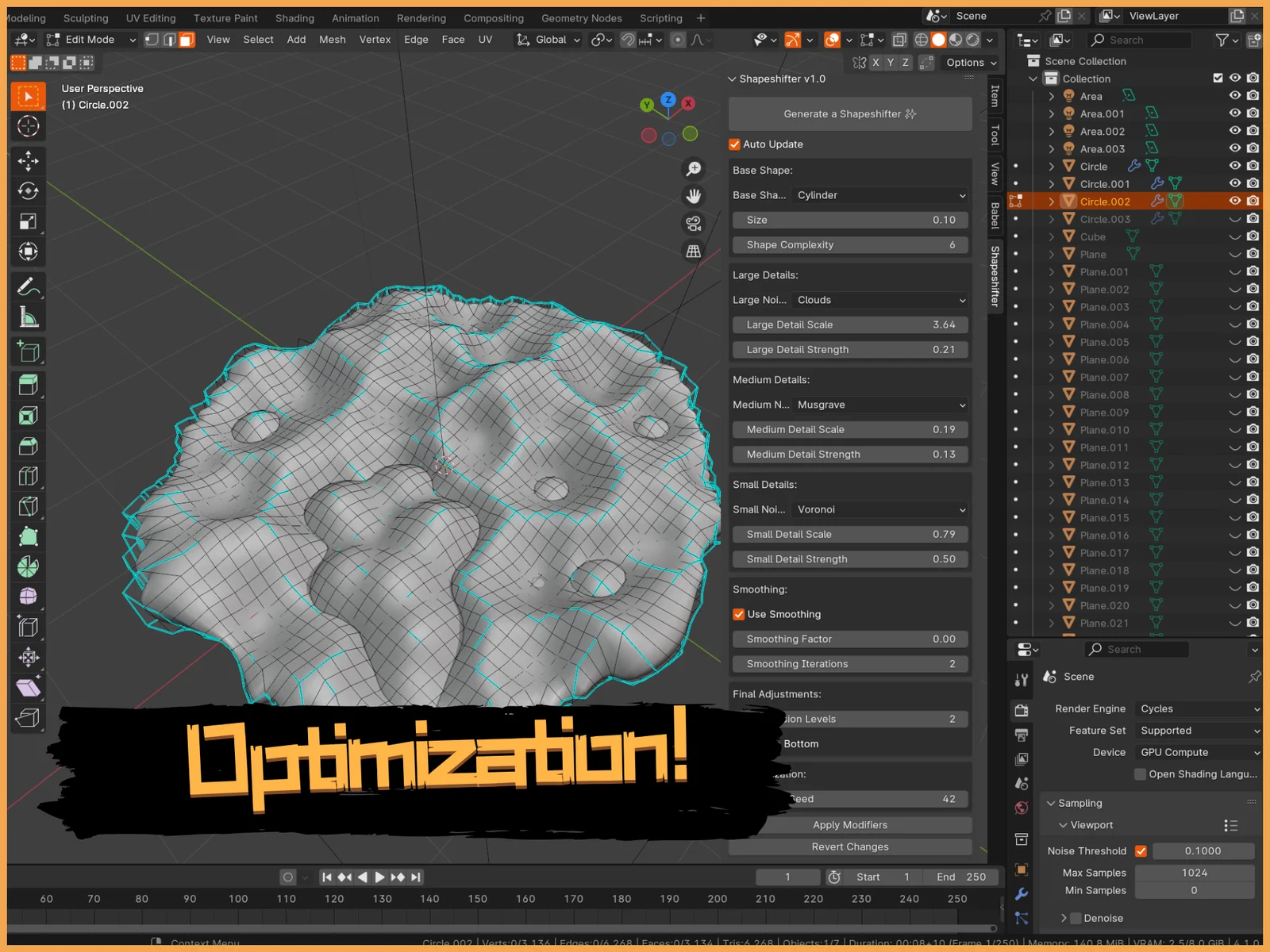Switch viewport to Wireframe shading
The height and width of the screenshot is (952, 1270).
click(921, 40)
